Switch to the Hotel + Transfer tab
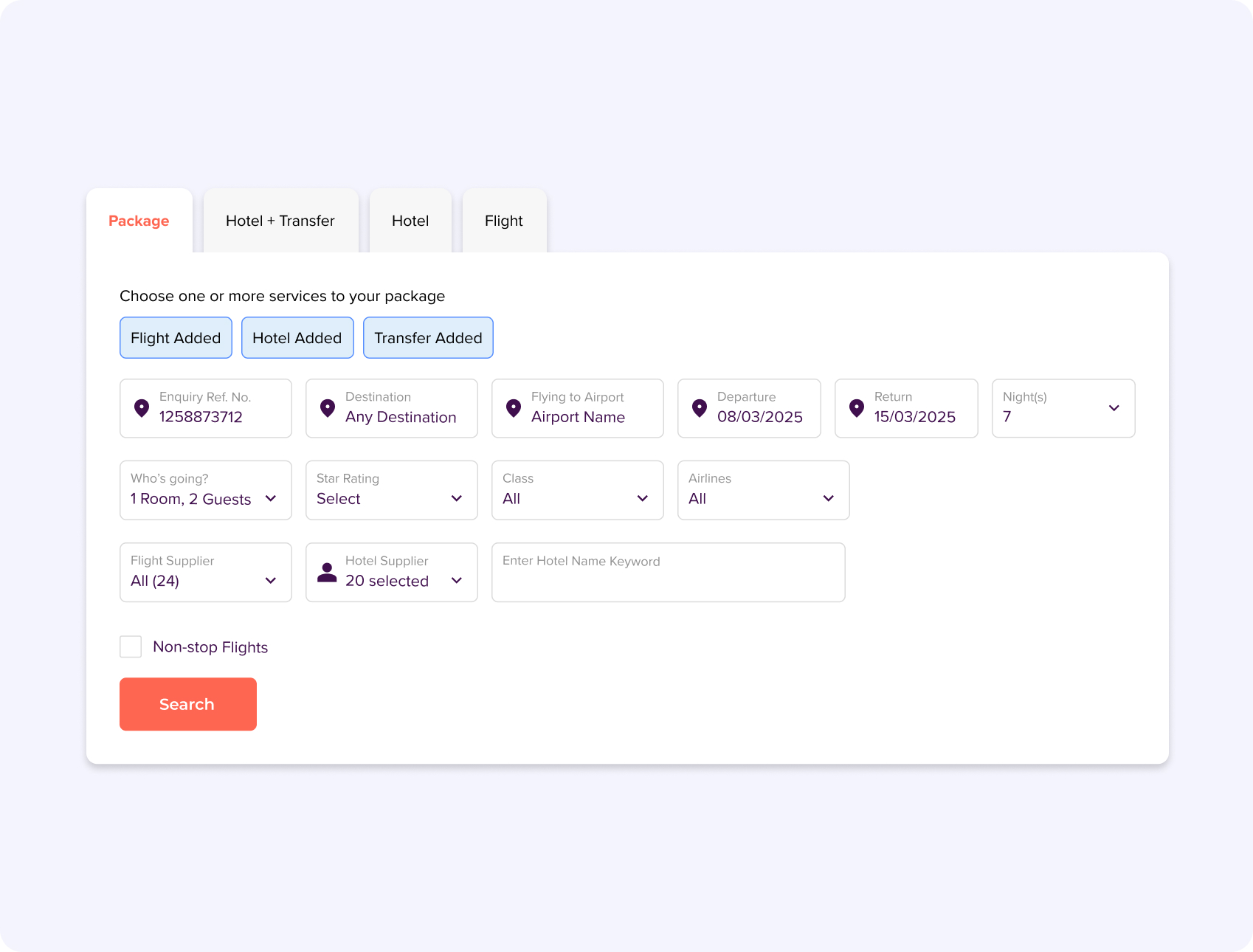Viewport: 1253px width, 952px height. [x=280, y=221]
